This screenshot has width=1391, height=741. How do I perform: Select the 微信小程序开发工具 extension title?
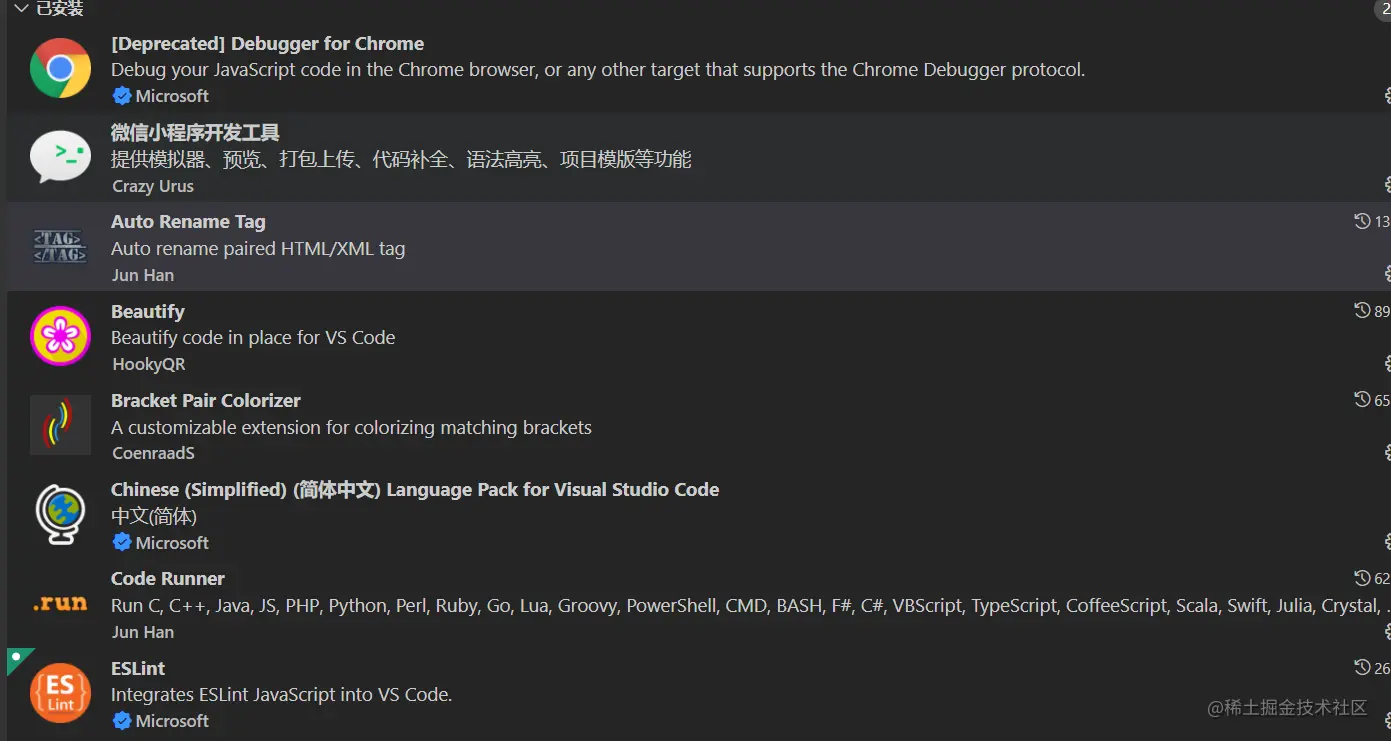point(195,133)
